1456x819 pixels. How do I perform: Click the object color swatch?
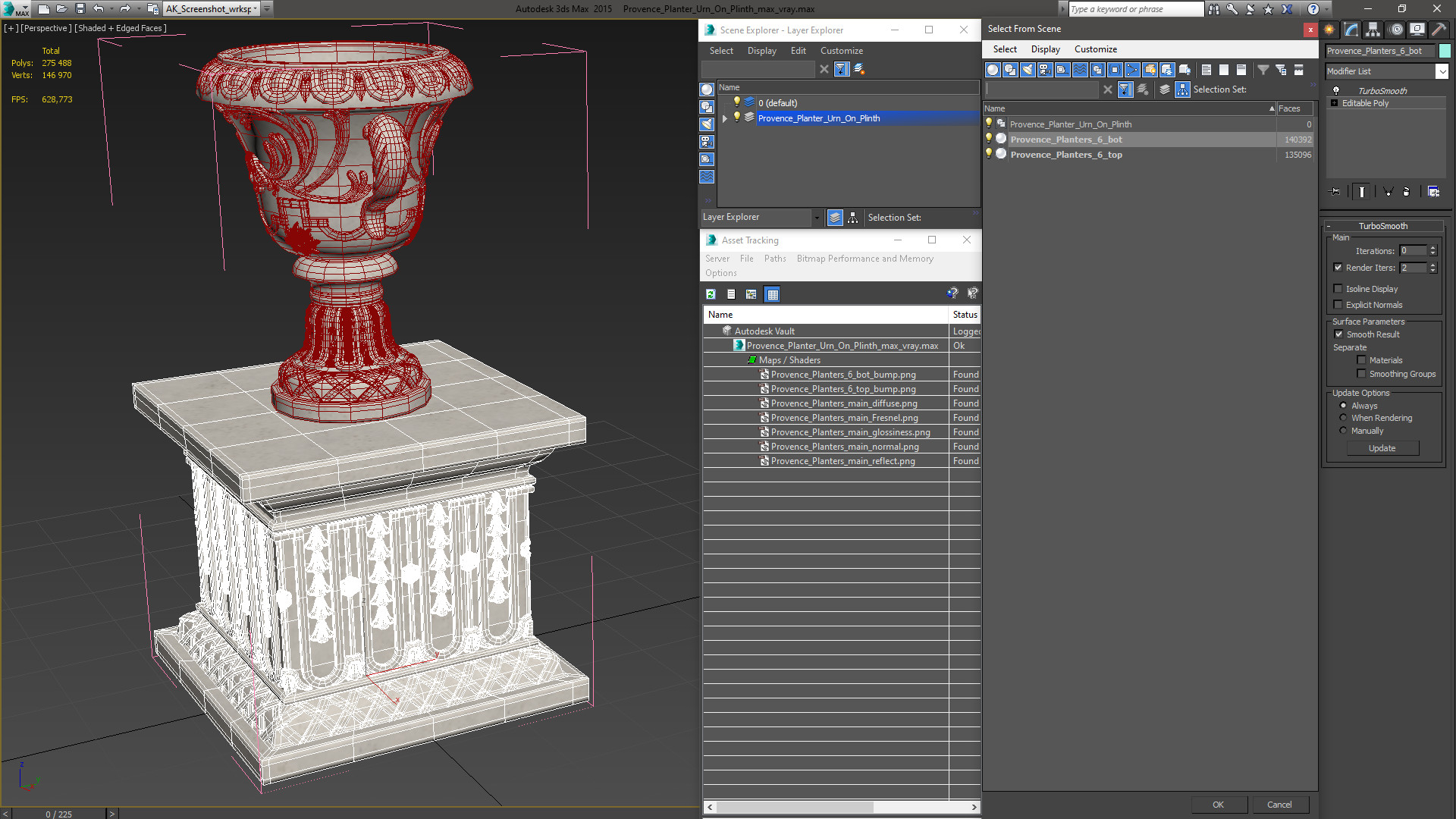(1445, 51)
